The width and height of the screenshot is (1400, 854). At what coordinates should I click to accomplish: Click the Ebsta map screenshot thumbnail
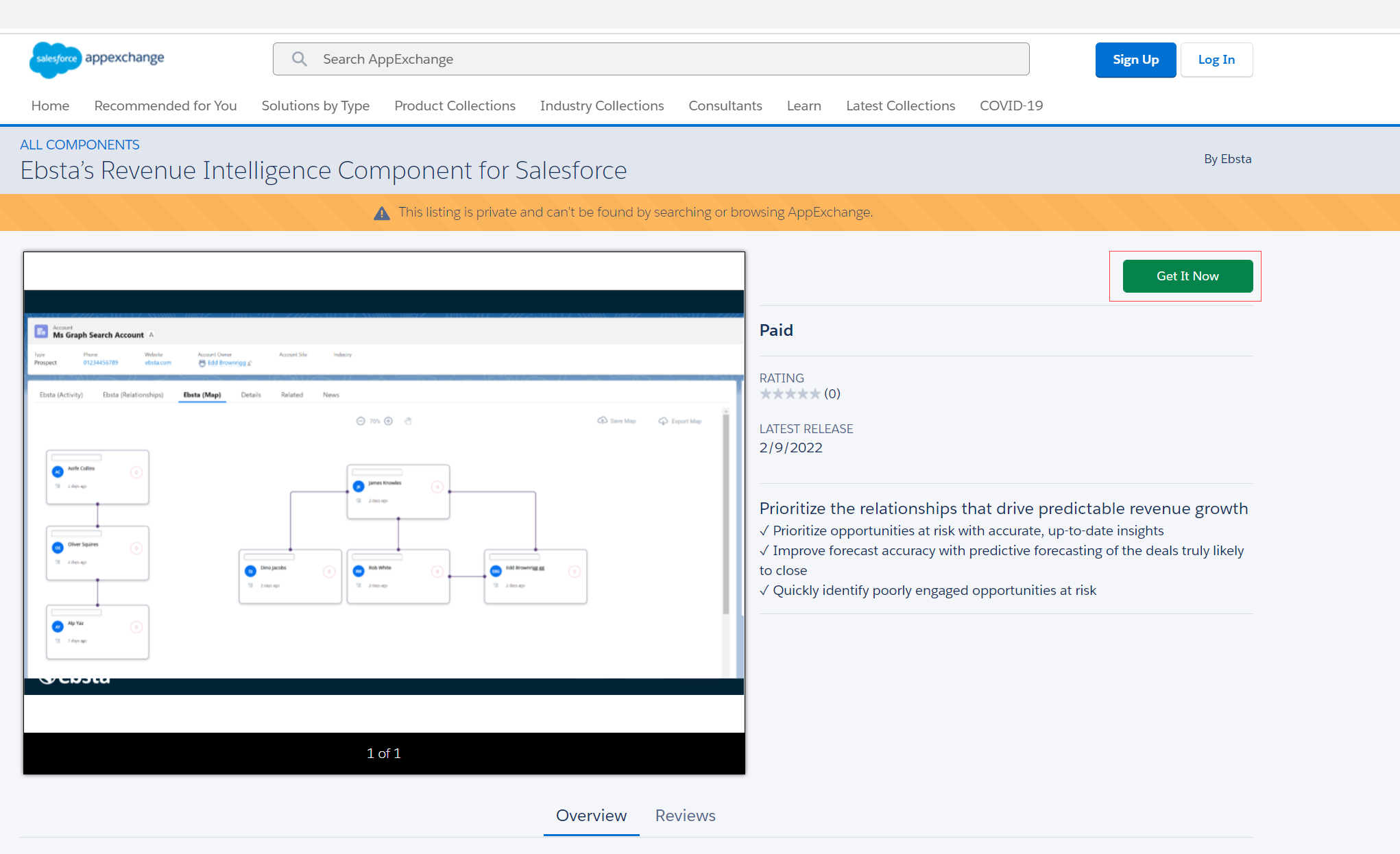tap(384, 492)
